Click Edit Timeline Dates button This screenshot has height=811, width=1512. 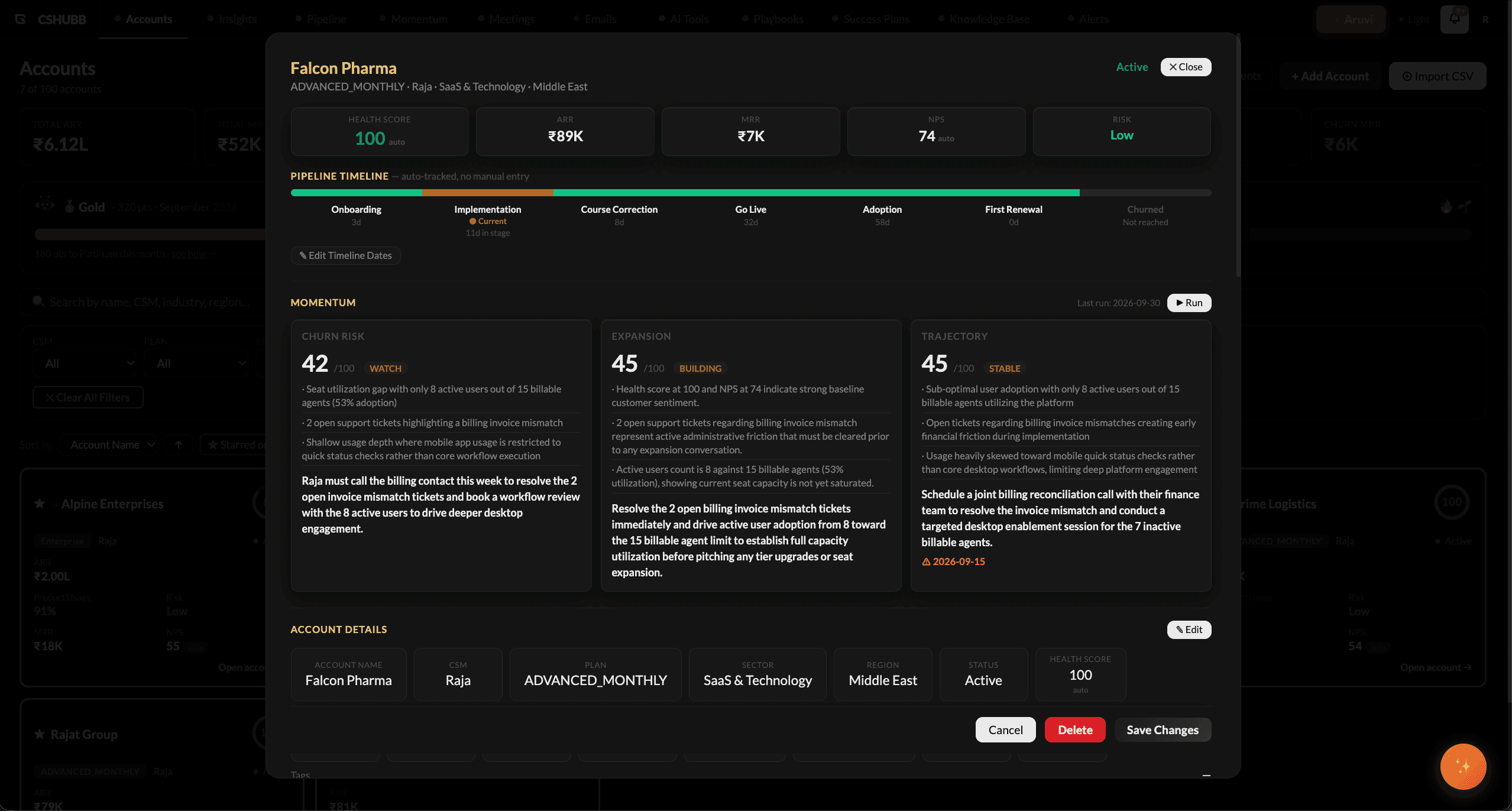pos(346,255)
